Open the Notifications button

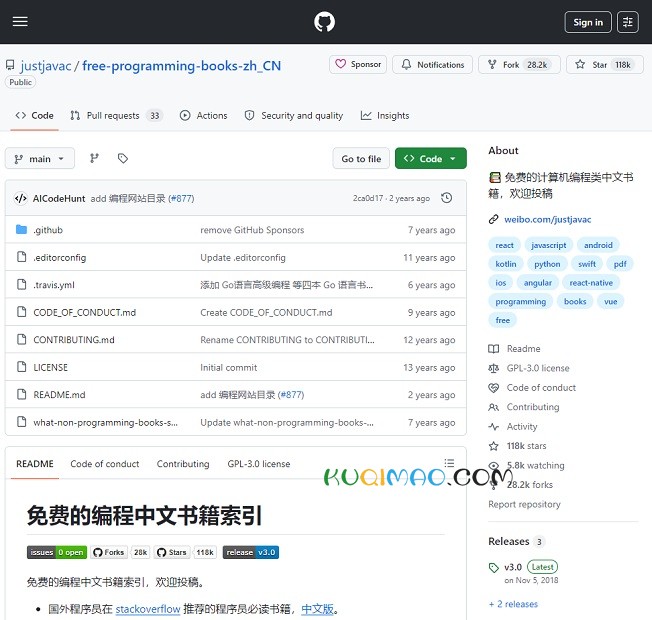(432, 64)
